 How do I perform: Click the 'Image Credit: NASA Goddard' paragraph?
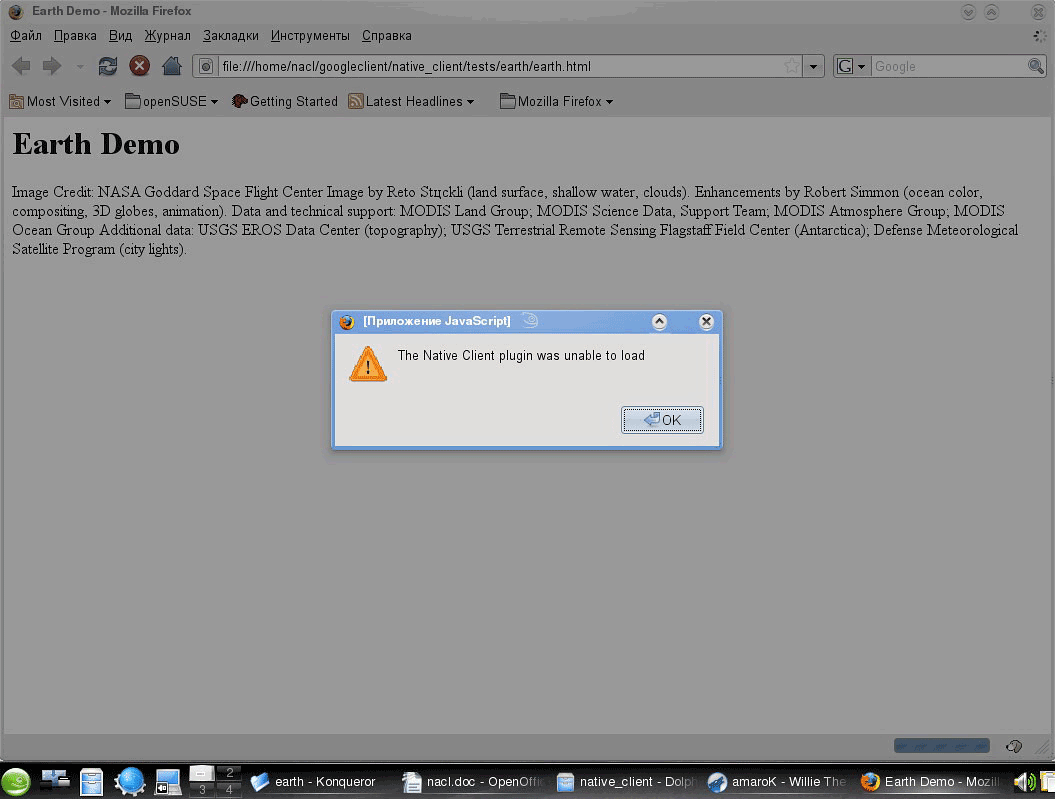click(x=515, y=221)
